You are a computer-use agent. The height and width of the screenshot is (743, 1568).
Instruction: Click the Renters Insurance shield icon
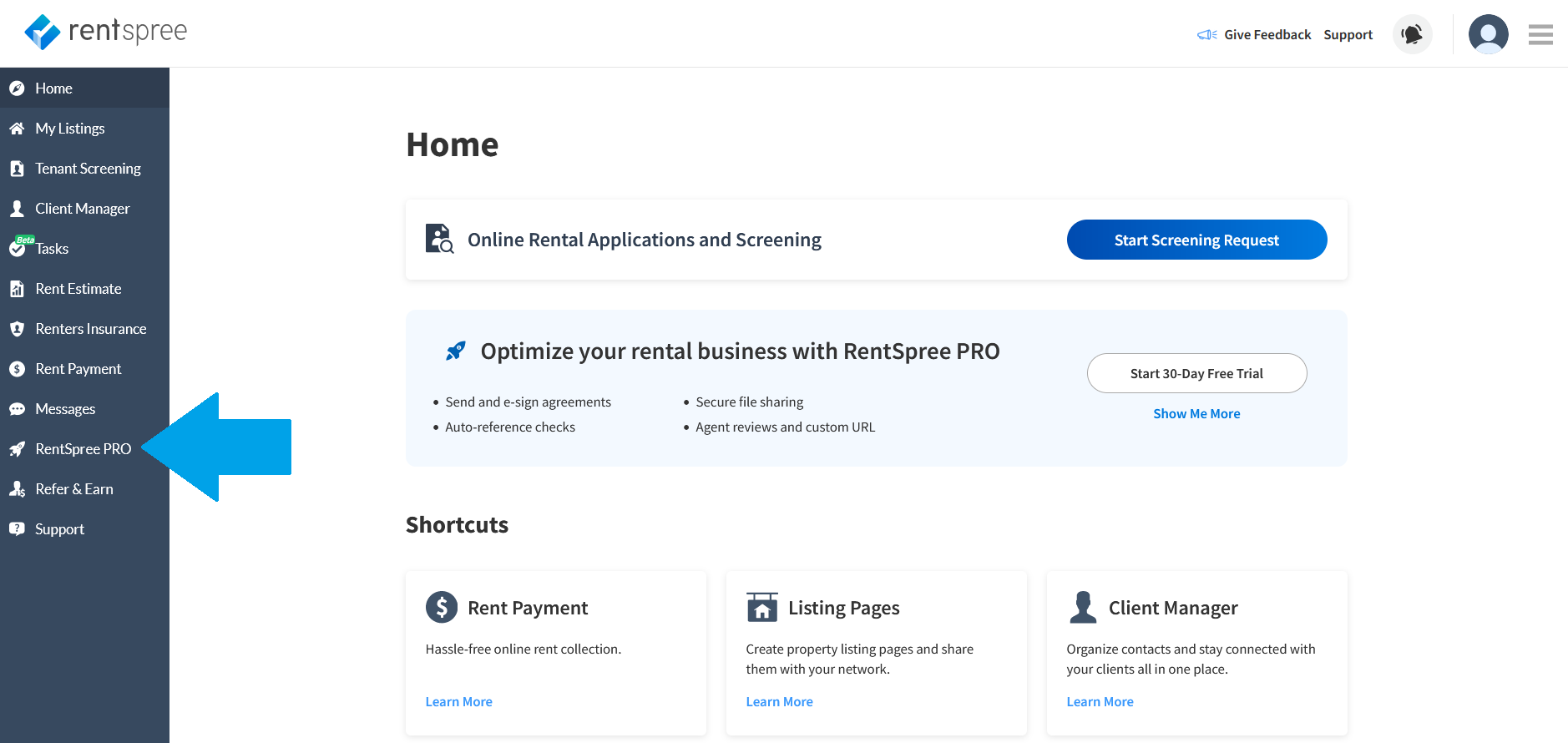[17, 329]
